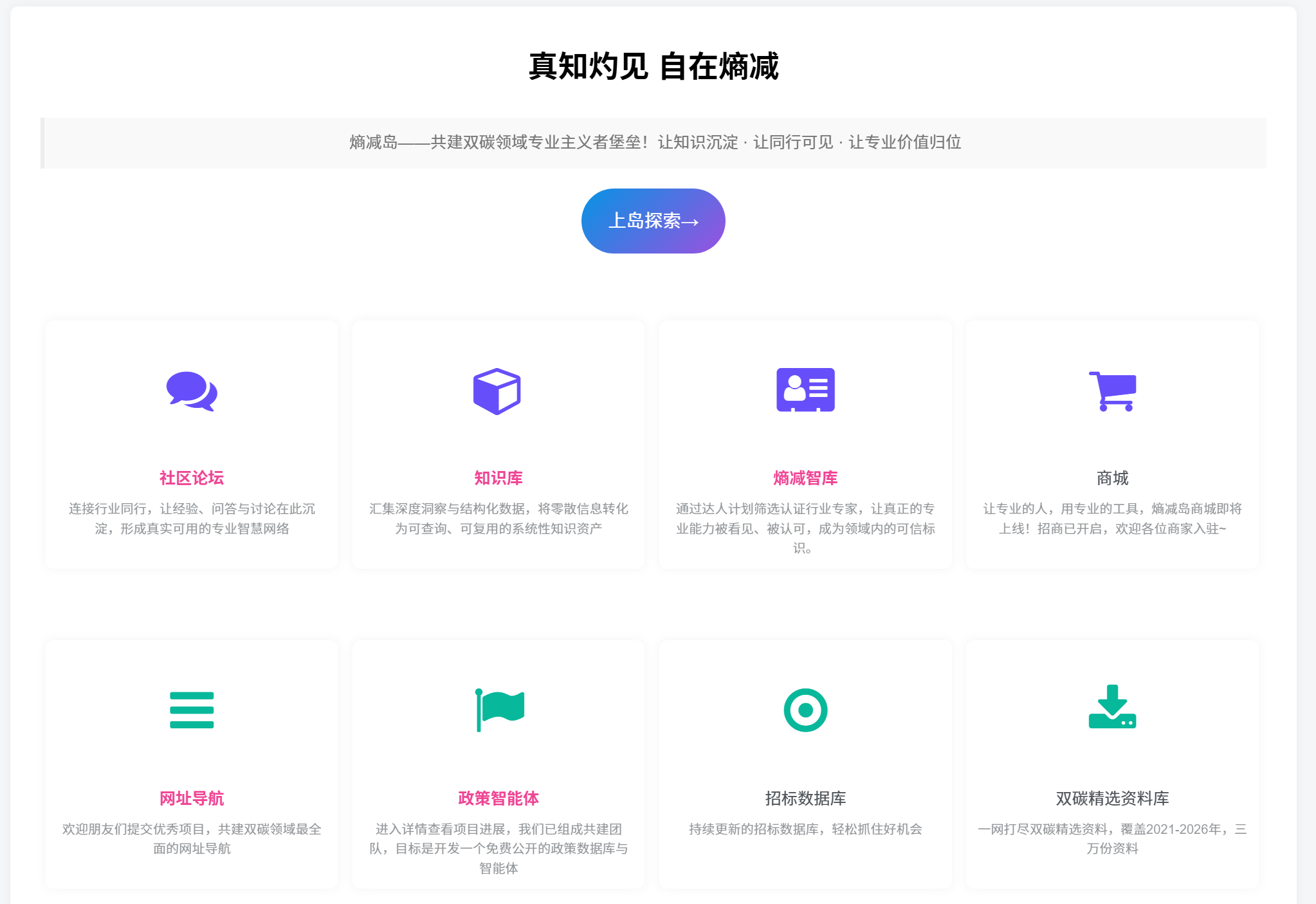The height and width of the screenshot is (904, 1316).
Task: Click the green download tray icon
Action: (x=1112, y=707)
